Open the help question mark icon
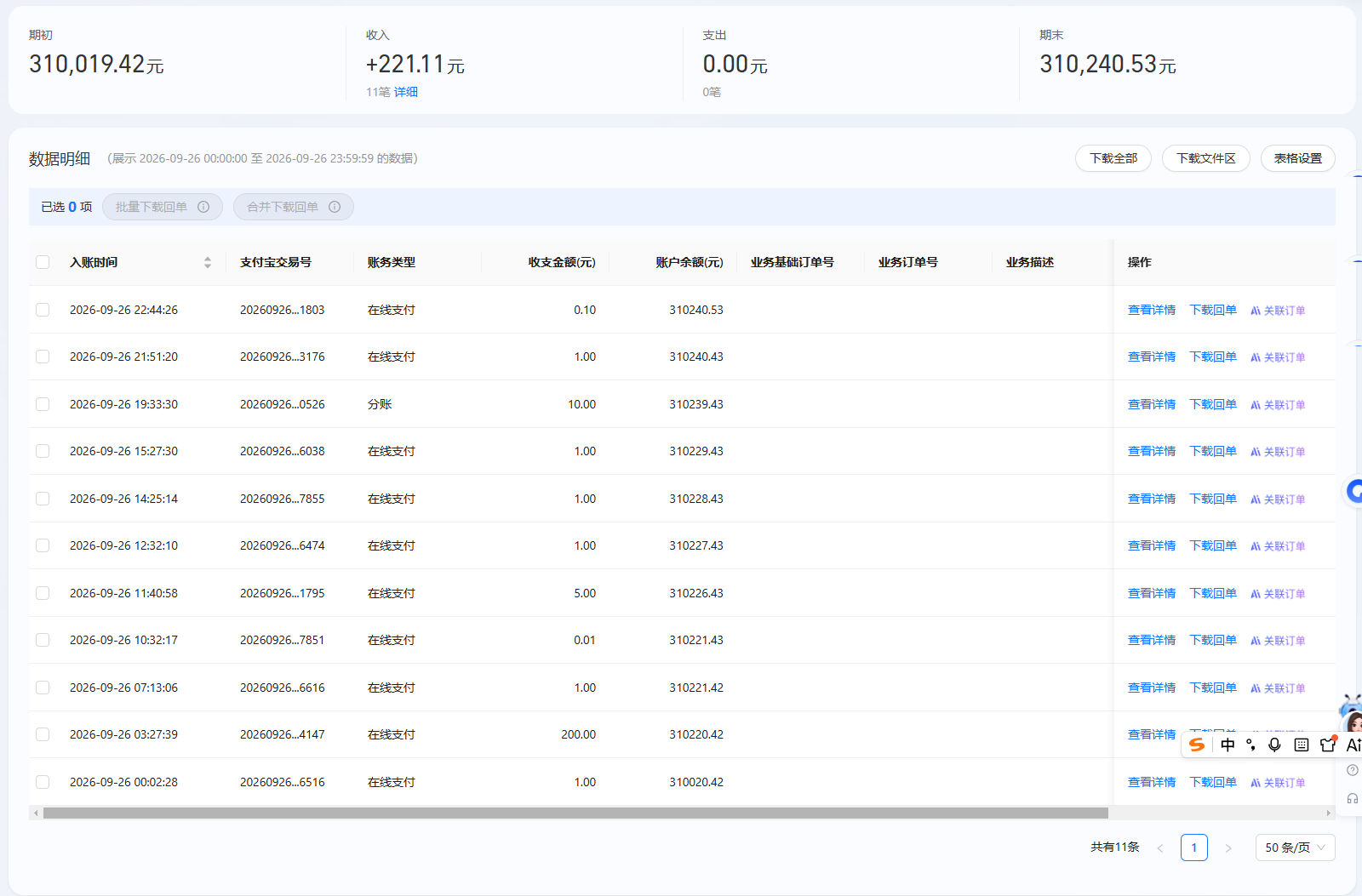 coord(1353,770)
